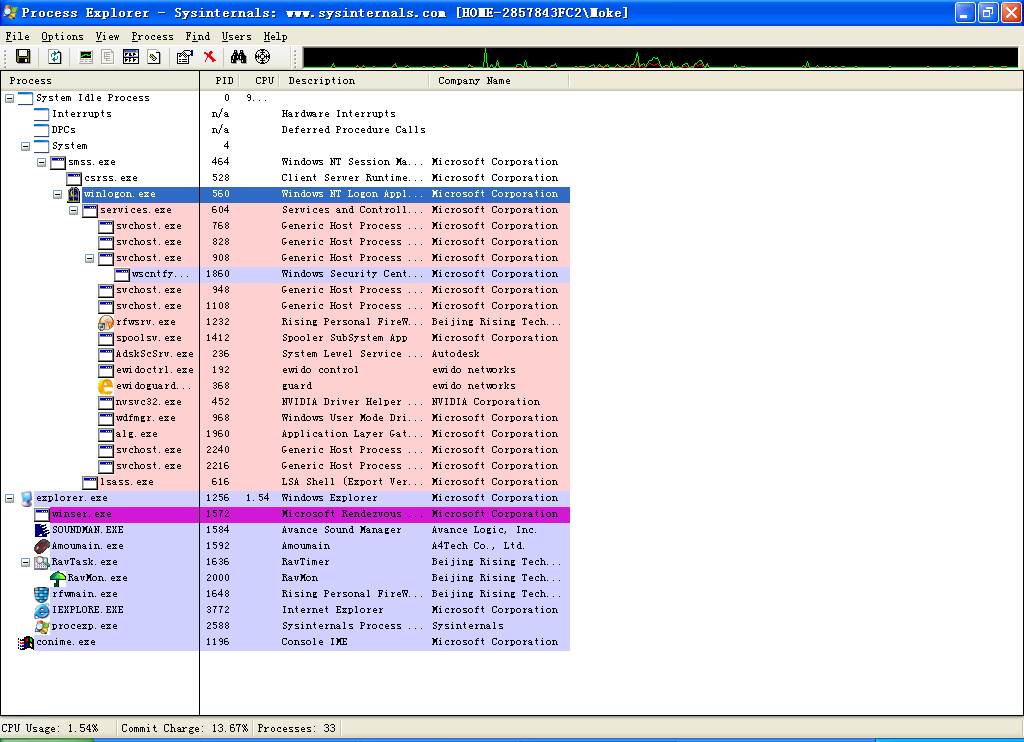Collapse the explorer.exe tree node
This screenshot has width=1024, height=742.
[10, 498]
